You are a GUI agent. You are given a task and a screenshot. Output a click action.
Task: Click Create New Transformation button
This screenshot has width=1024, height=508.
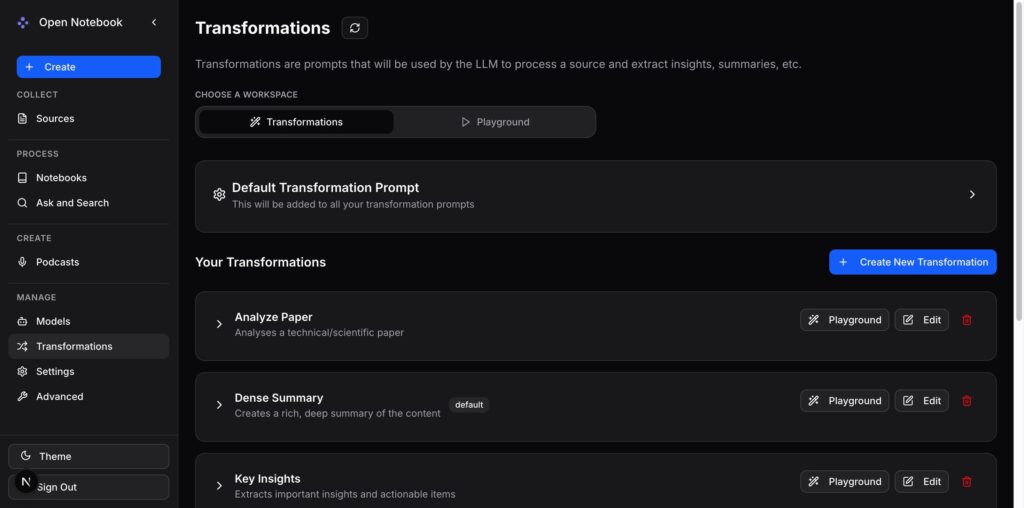tap(912, 262)
